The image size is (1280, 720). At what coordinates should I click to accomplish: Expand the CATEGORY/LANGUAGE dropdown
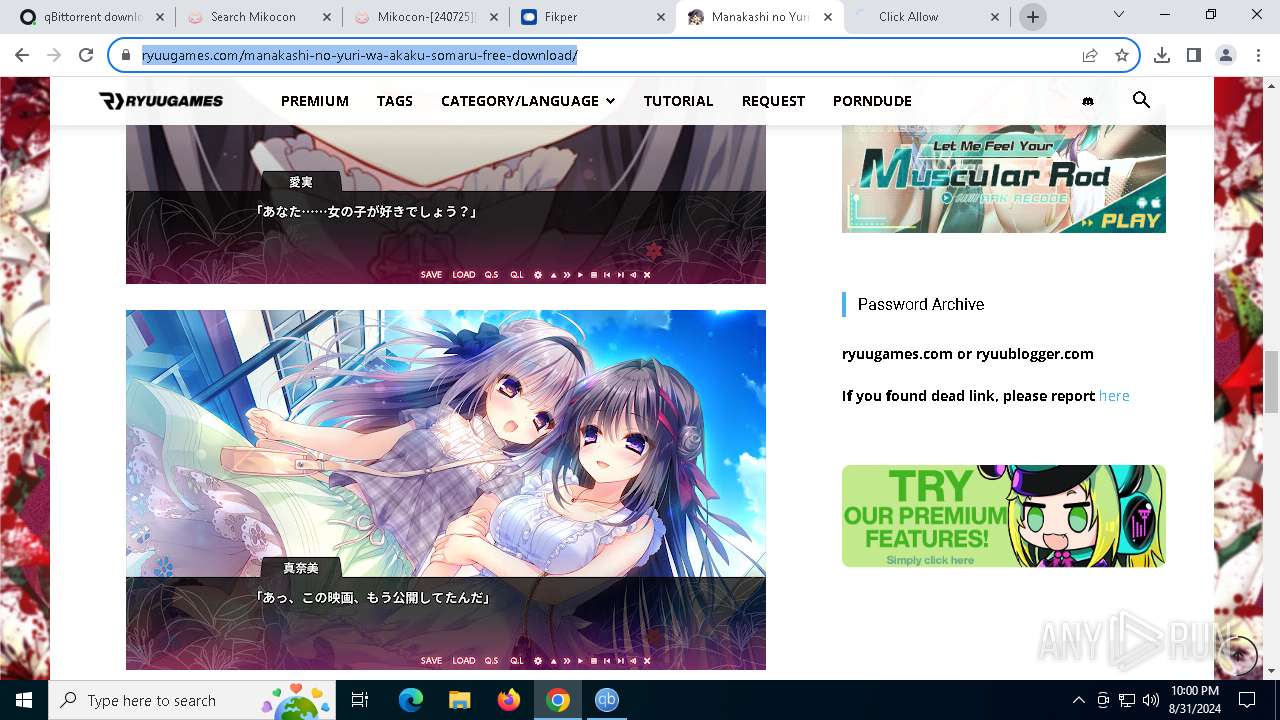click(528, 101)
